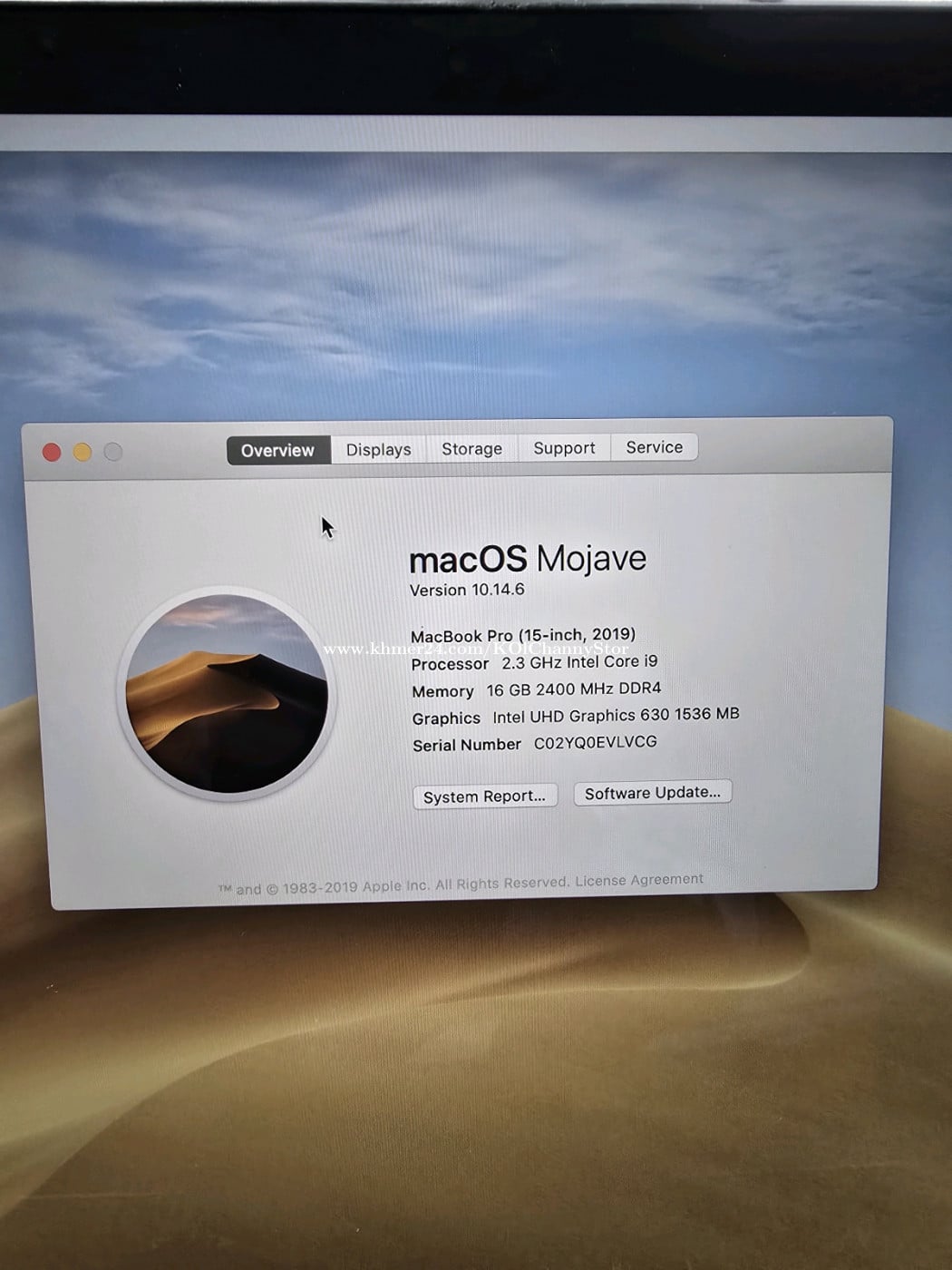Close the About This Mac window
The height and width of the screenshot is (1270, 952).
tap(52, 452)
